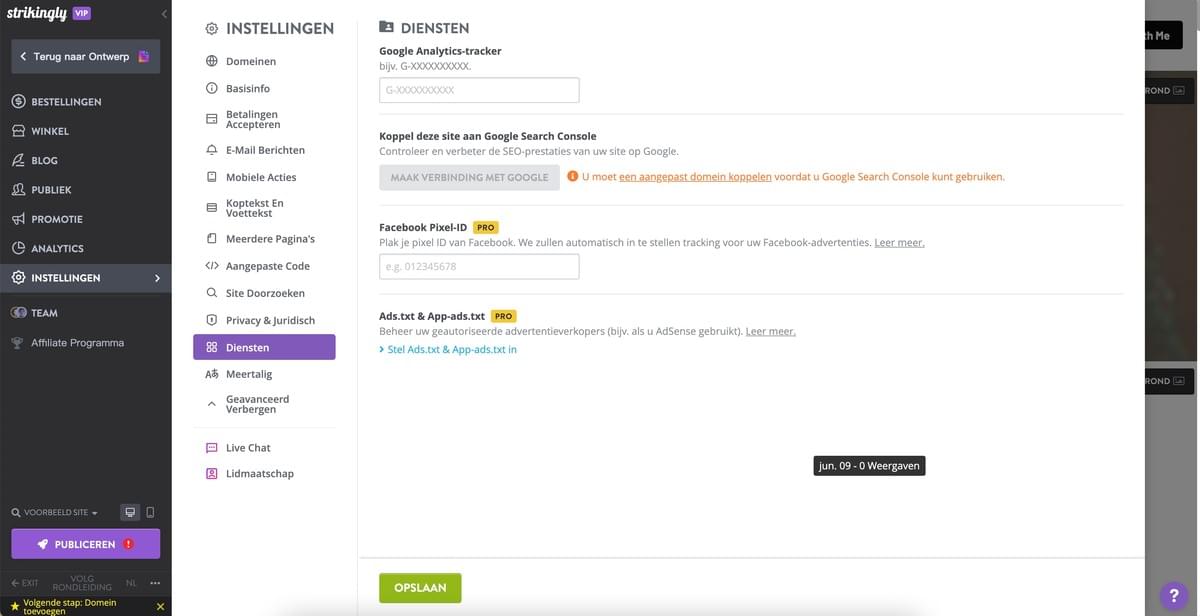Click the Meertalig translate icon
Screen dimensions: 1200x616
pos(212,374)
